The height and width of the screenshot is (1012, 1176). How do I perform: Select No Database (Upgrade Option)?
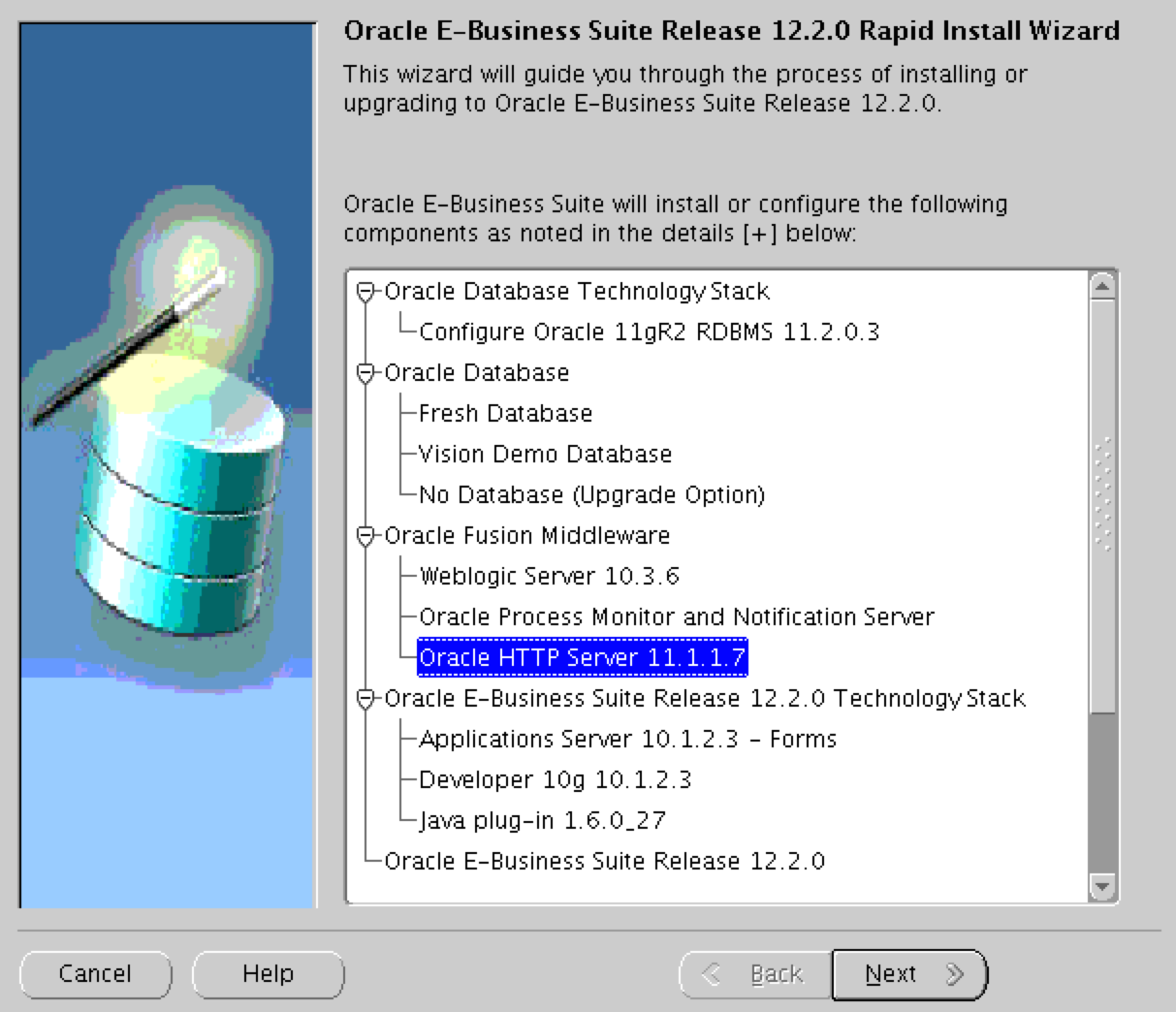[591, 495]
